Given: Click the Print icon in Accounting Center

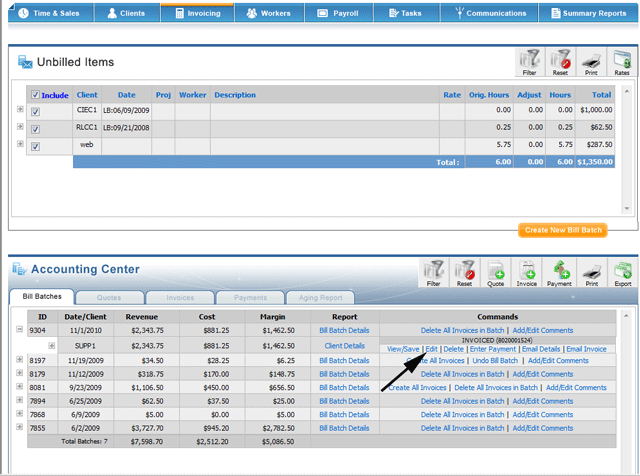Looking at the screenshot, I should (x=592, y=273).
